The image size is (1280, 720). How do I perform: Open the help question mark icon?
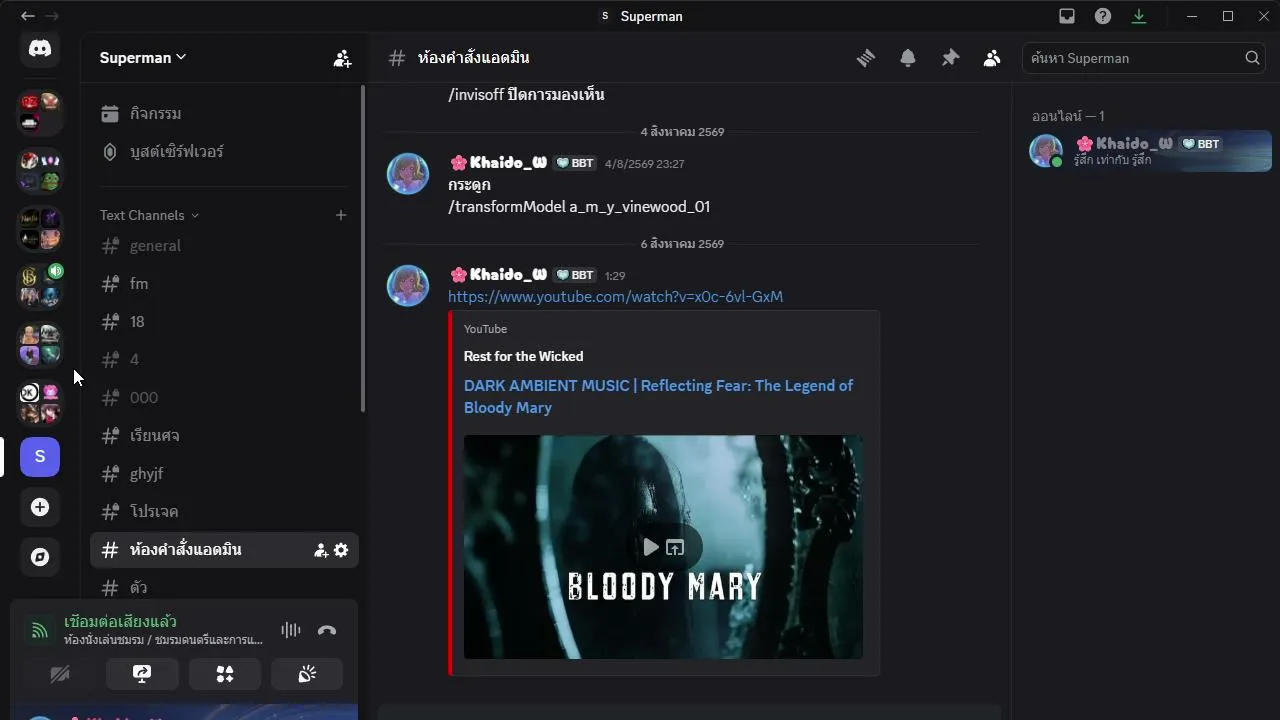tap(1103, 16)
